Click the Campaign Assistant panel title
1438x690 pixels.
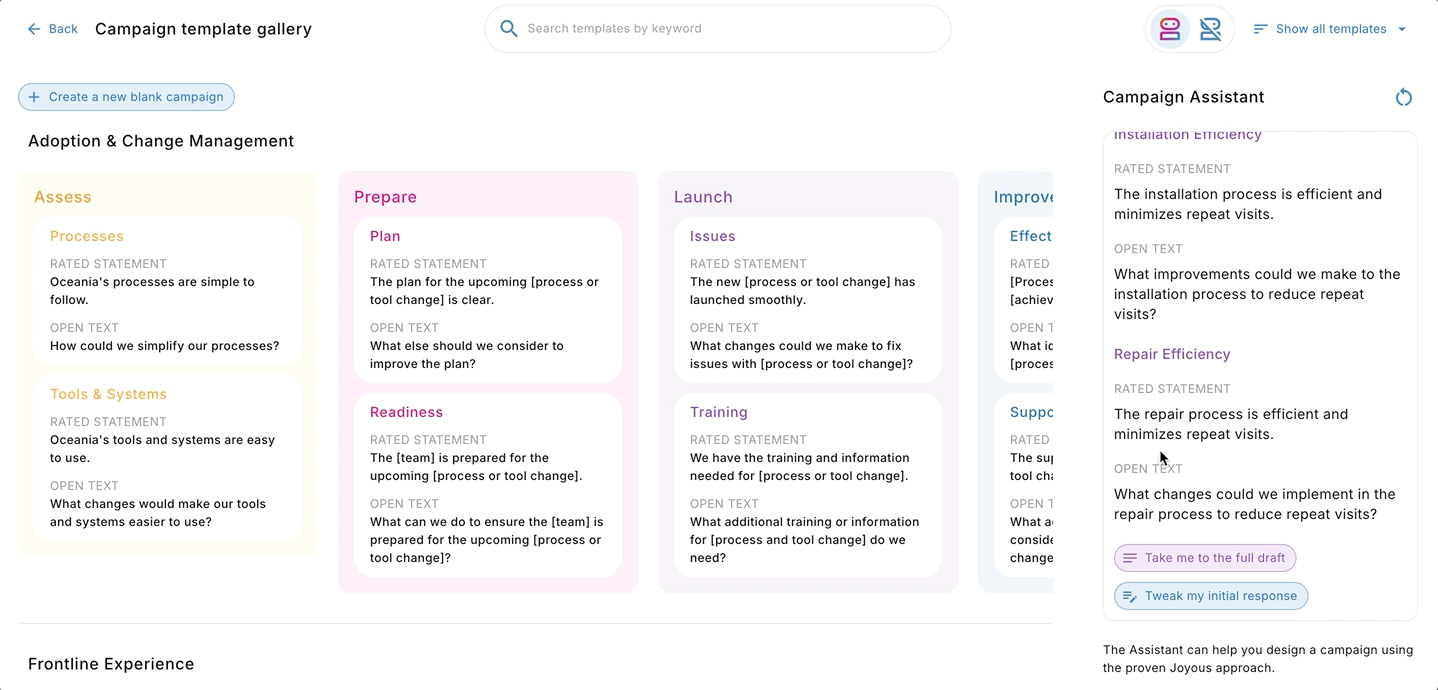coord(1184,97)
